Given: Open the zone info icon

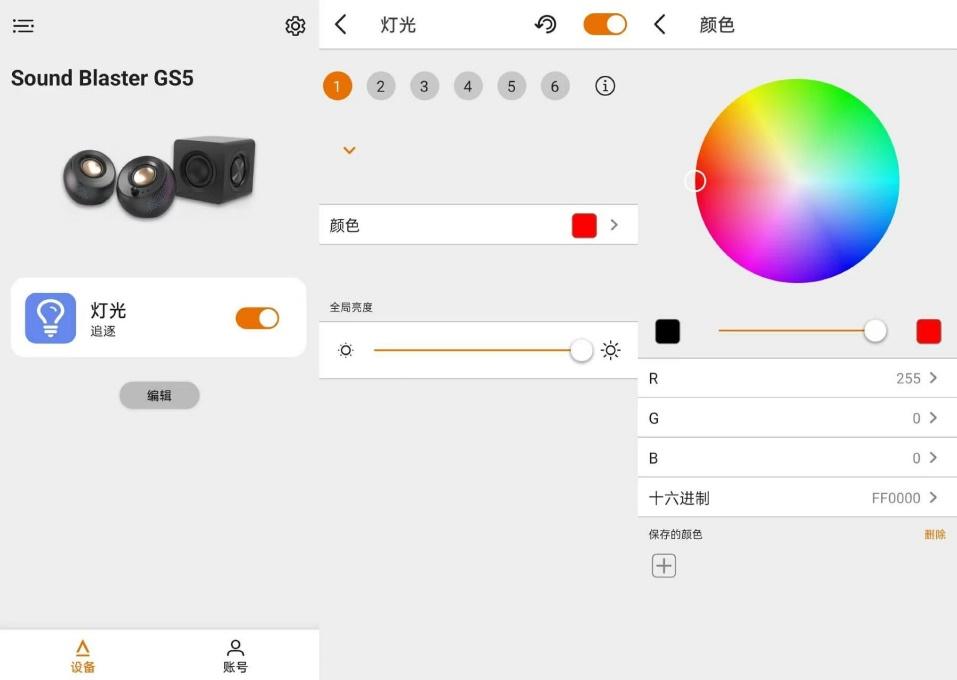Looking at the screenshot, I should (604, 86).
